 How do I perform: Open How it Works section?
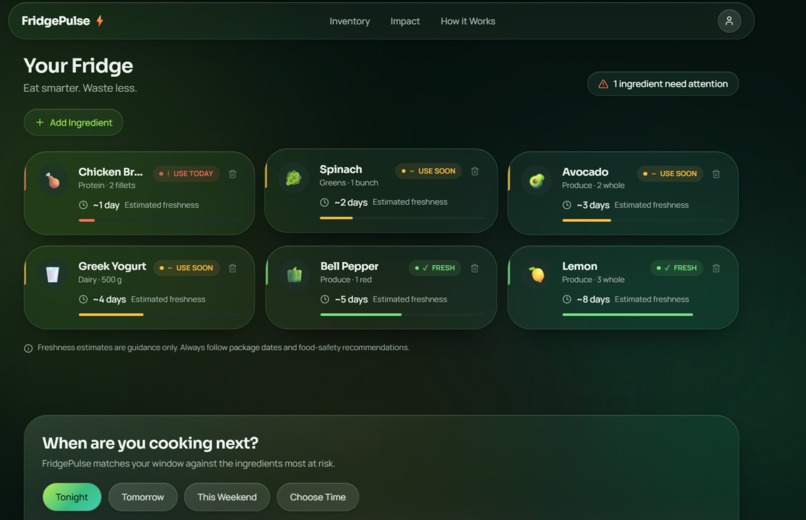coord(468,21)
